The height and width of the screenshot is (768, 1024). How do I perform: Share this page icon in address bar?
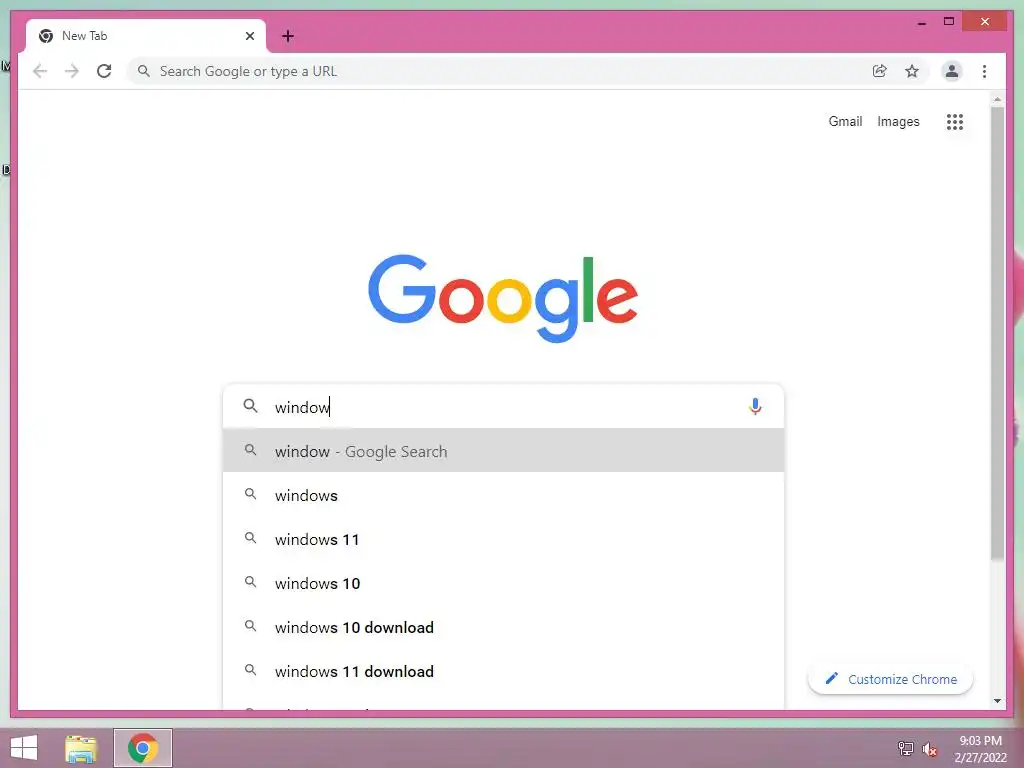(x=880, y=71)
